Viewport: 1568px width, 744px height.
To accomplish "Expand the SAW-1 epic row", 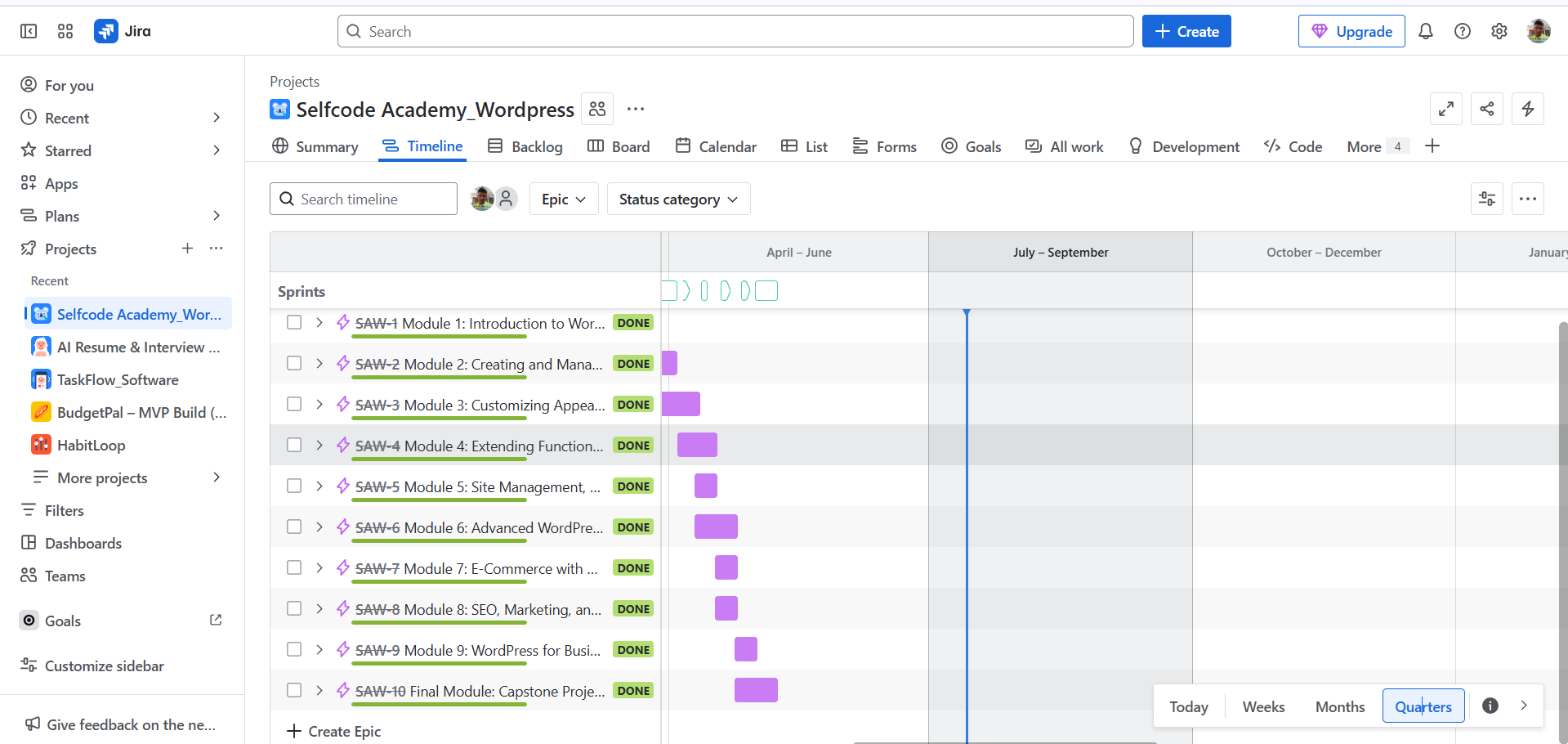I will [319, 322].
